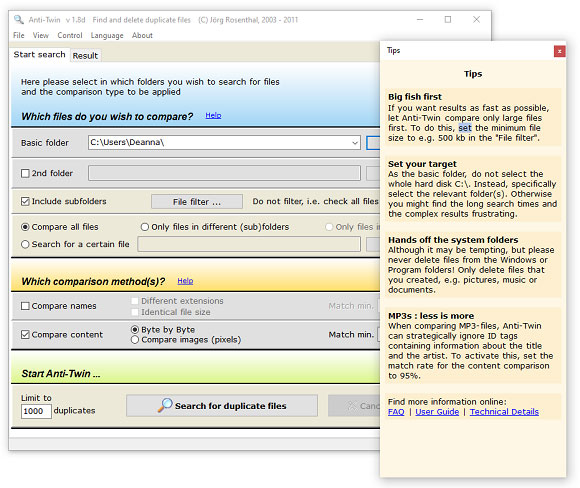Open the File filter dialog

pos(197,202)
